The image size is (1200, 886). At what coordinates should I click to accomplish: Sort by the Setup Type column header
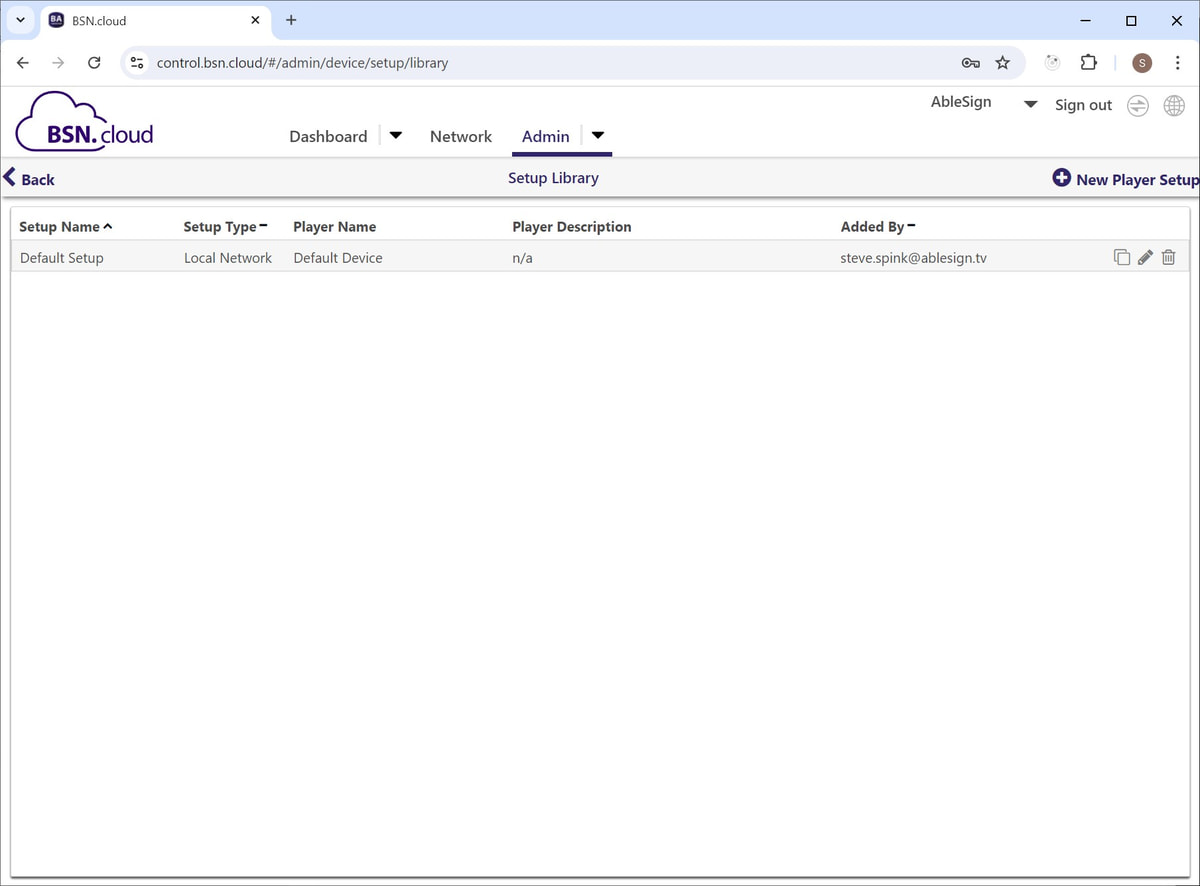pyautogui.click(x=218, y=226)
